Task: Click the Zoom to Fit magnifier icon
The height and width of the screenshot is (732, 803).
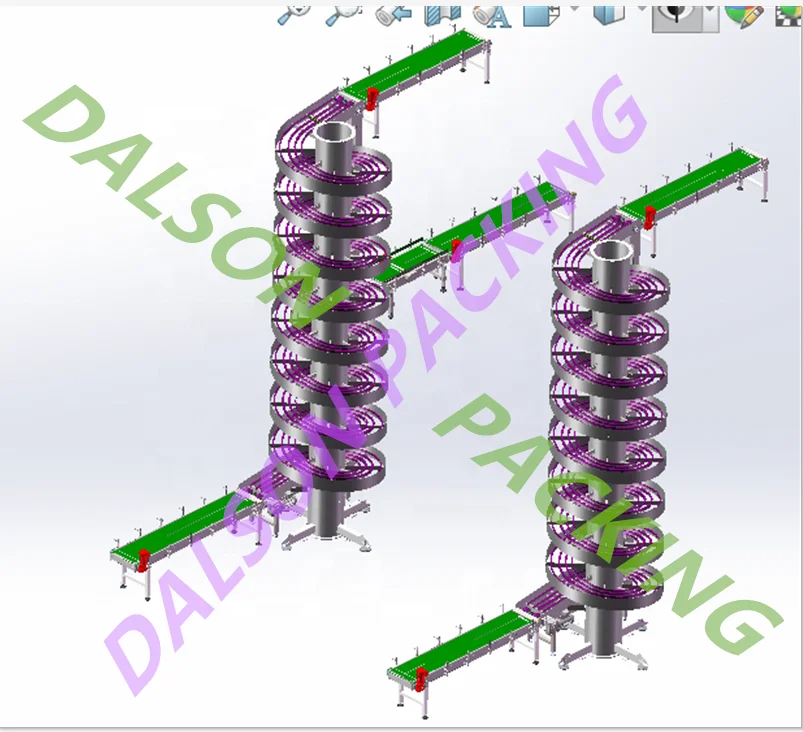Action: pos(294,15)
